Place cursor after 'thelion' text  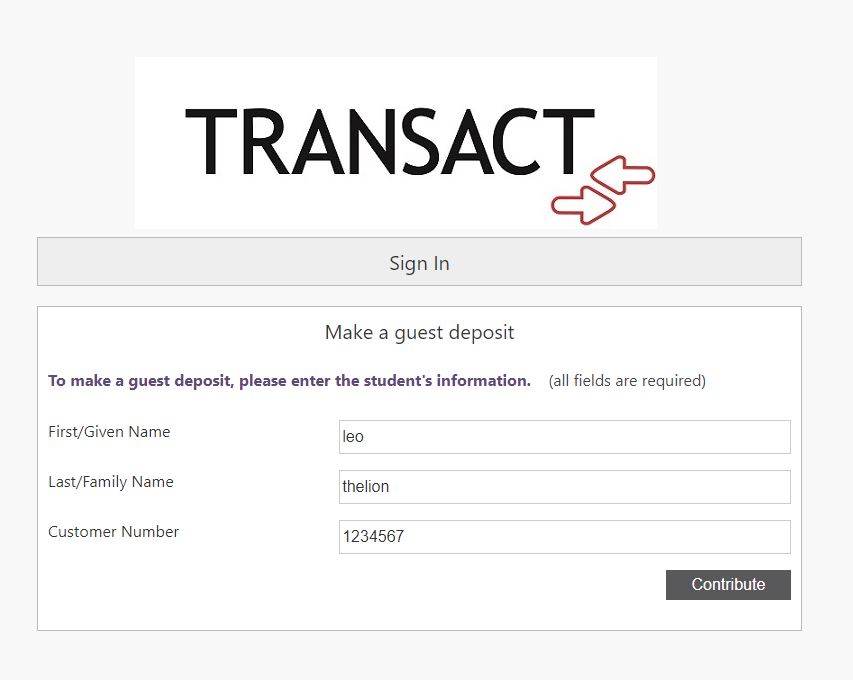pos(390,487)
